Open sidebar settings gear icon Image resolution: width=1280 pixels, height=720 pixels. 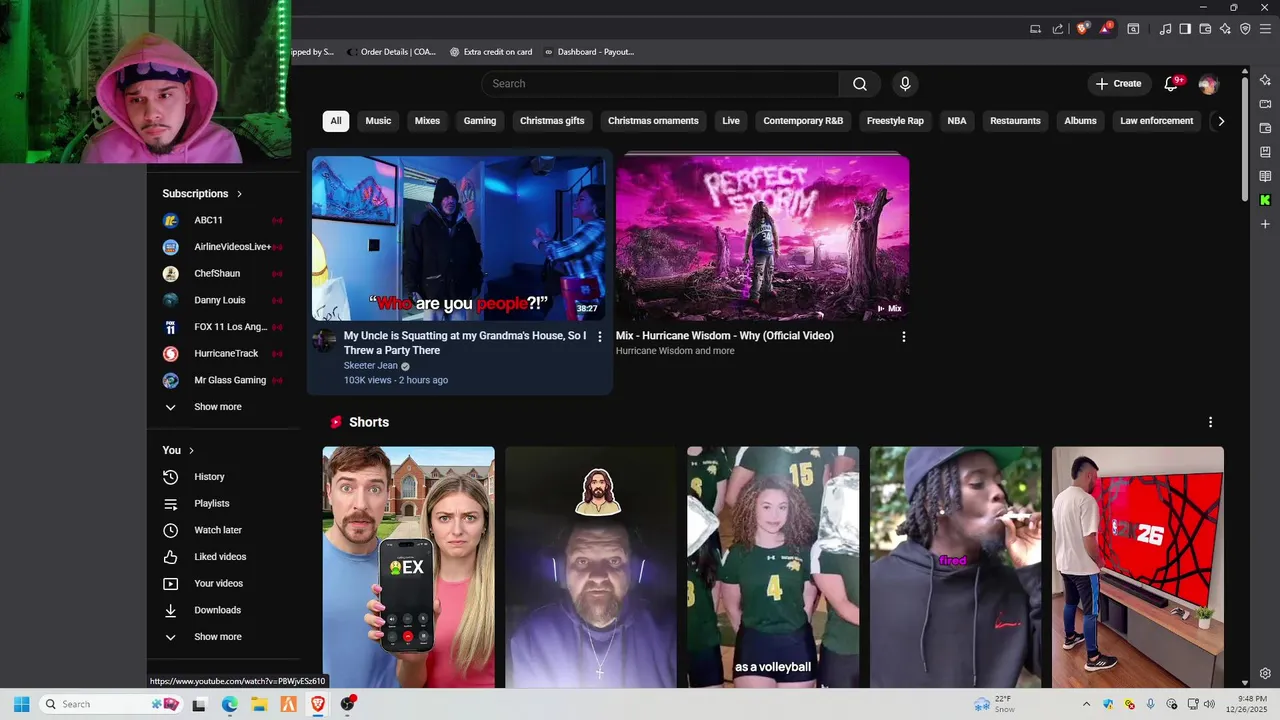[1265, 673]
